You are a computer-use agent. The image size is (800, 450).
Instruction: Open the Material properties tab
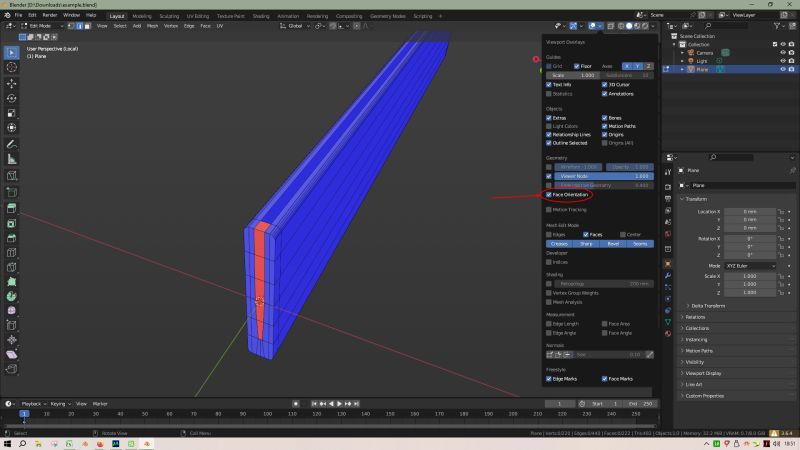[x=668, y=334]
